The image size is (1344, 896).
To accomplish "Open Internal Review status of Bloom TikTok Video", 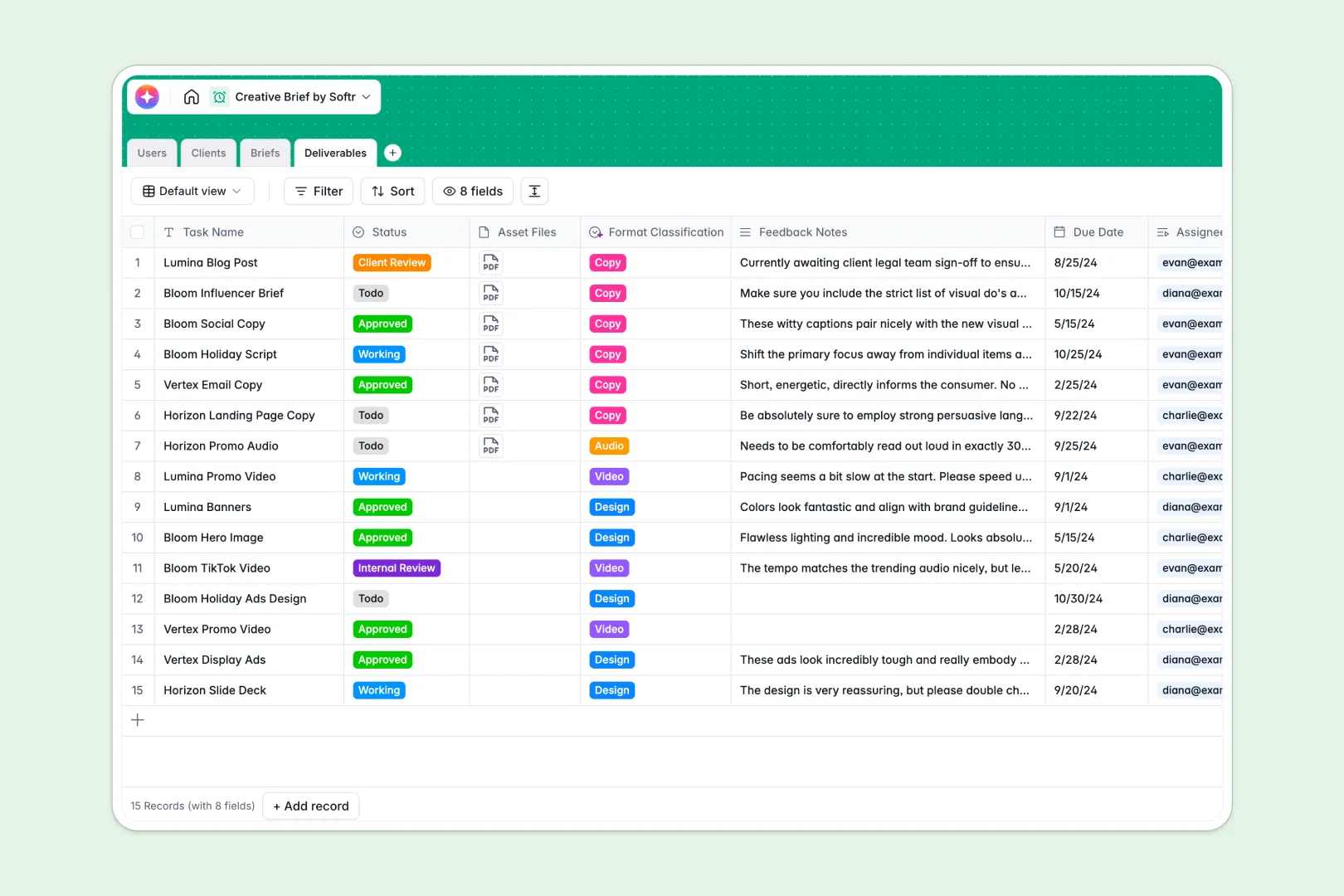I will click(397, 568).
